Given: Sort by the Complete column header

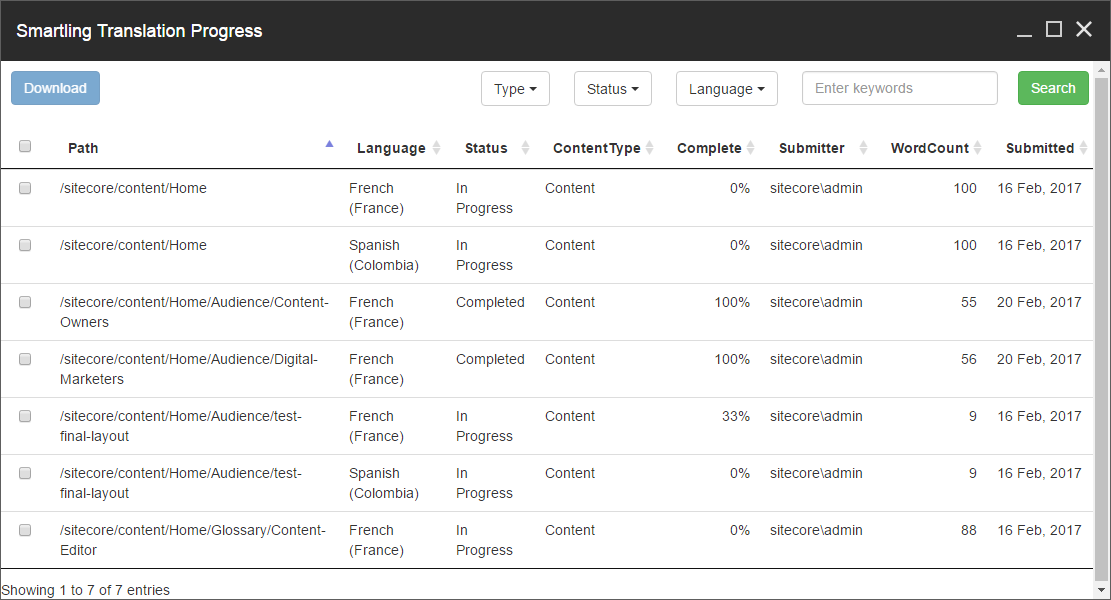Looking at the screenshot, I should [711, 148].
